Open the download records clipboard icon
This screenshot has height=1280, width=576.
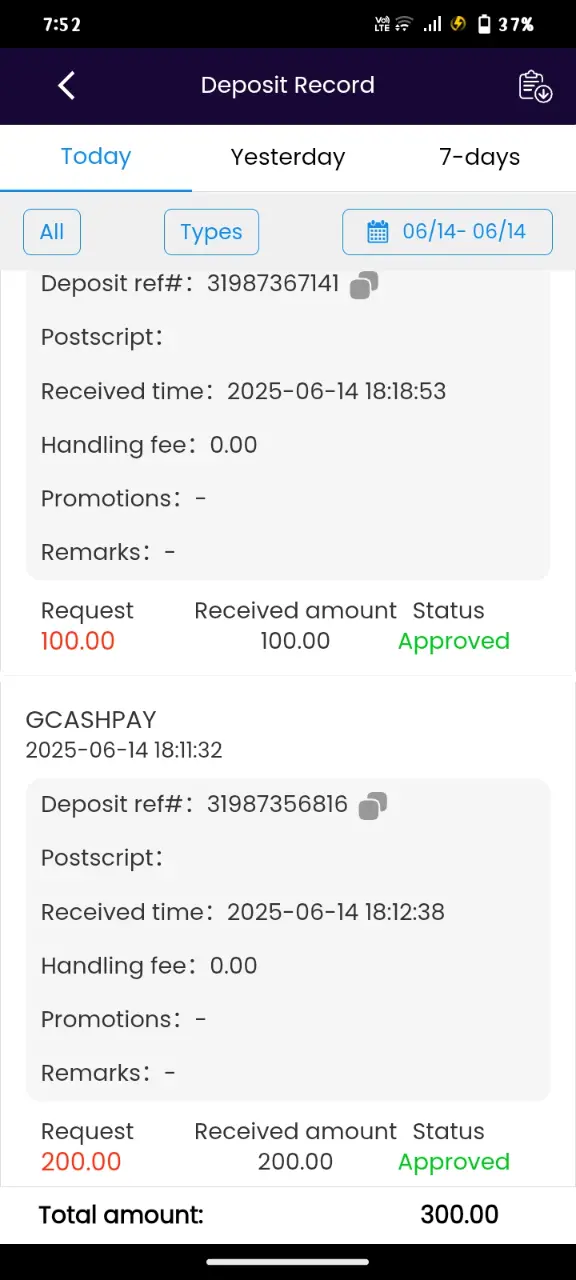(535, 86)
